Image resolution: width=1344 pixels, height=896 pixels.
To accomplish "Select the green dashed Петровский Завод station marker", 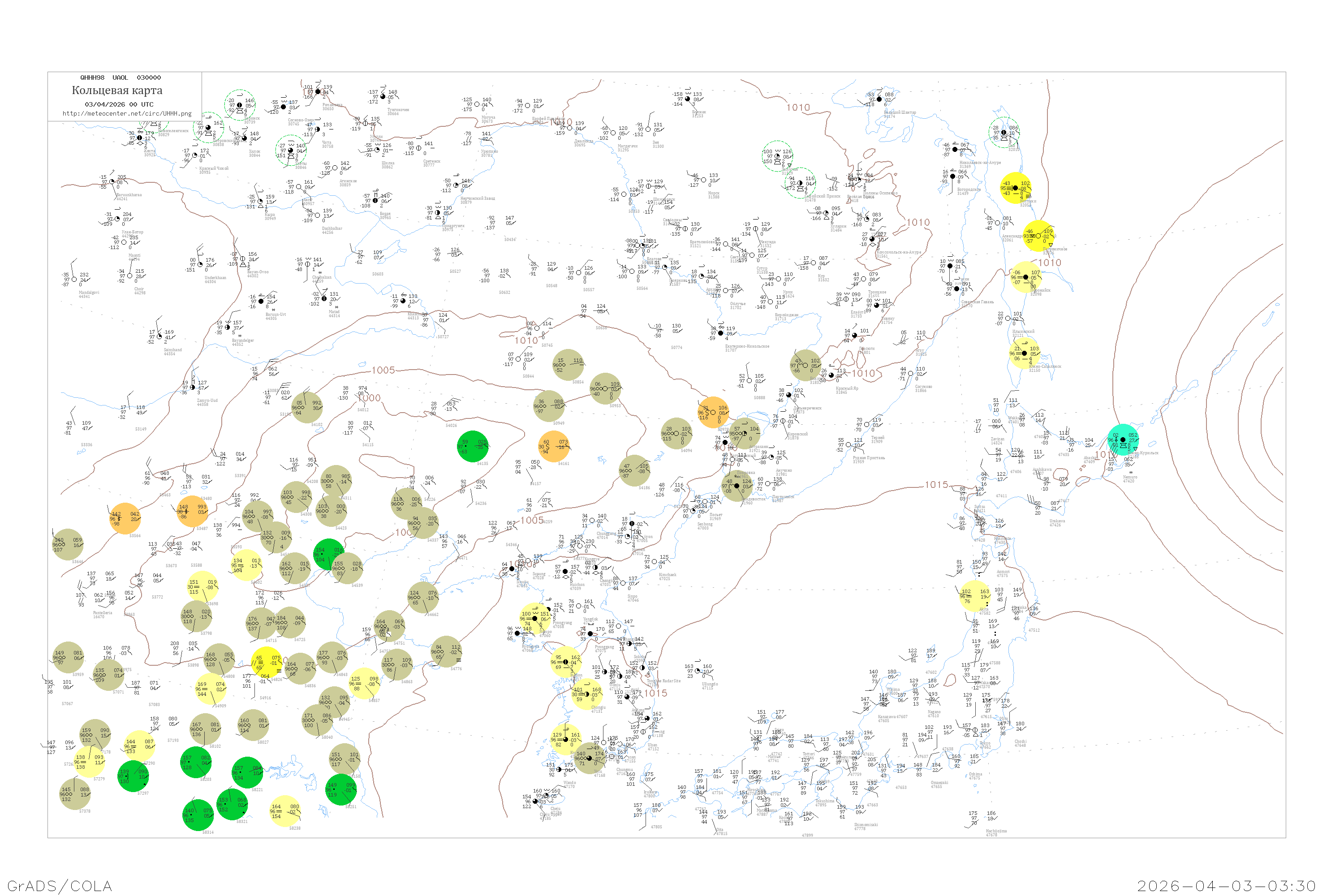I will click(208, 127).
